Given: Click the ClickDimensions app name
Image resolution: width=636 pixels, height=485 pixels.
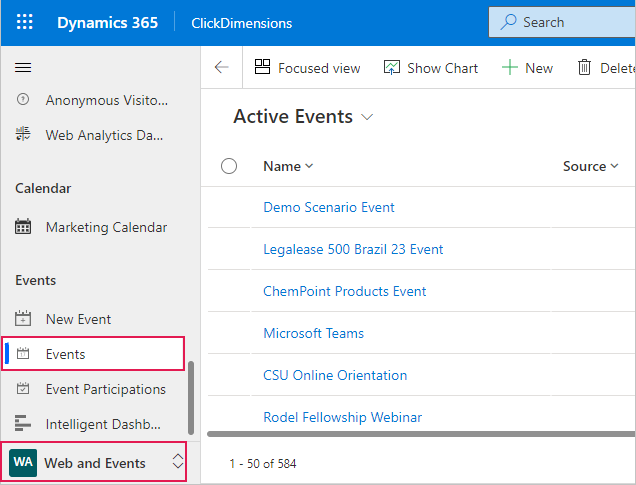Looking at the screenshot, I should (242, 23).
